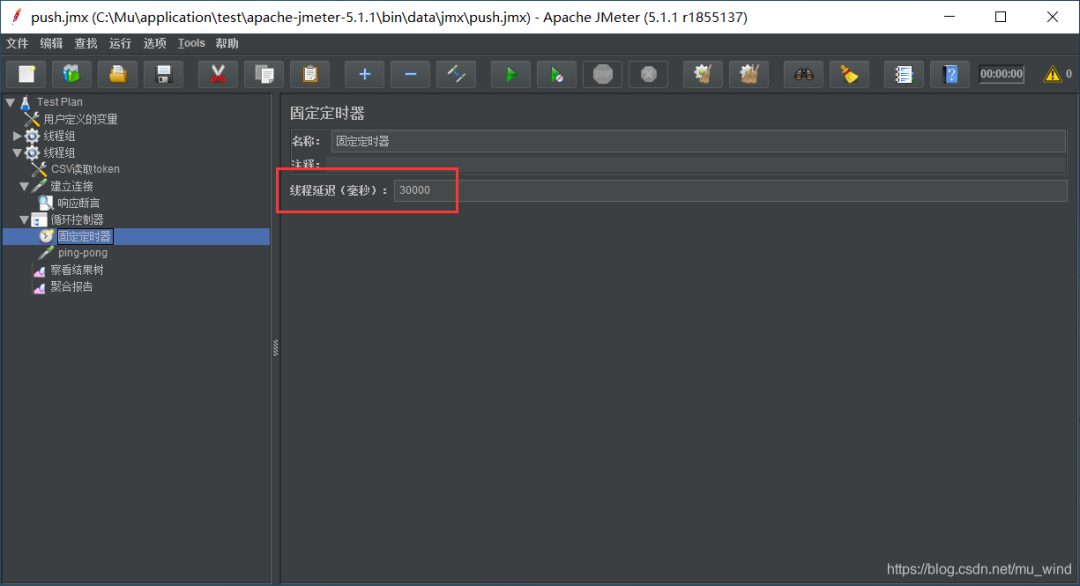Click the Toggle enable/disable icon
1080x586 pixels.
point(456,74)
